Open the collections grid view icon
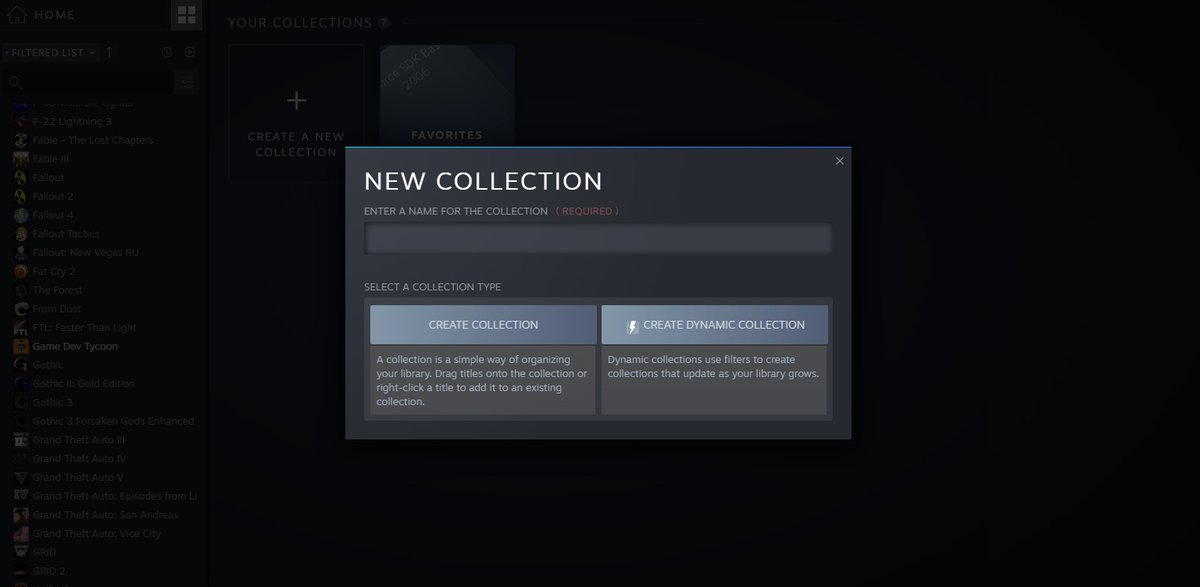This screenshot has width=1200, height=587. click(186, 15)
